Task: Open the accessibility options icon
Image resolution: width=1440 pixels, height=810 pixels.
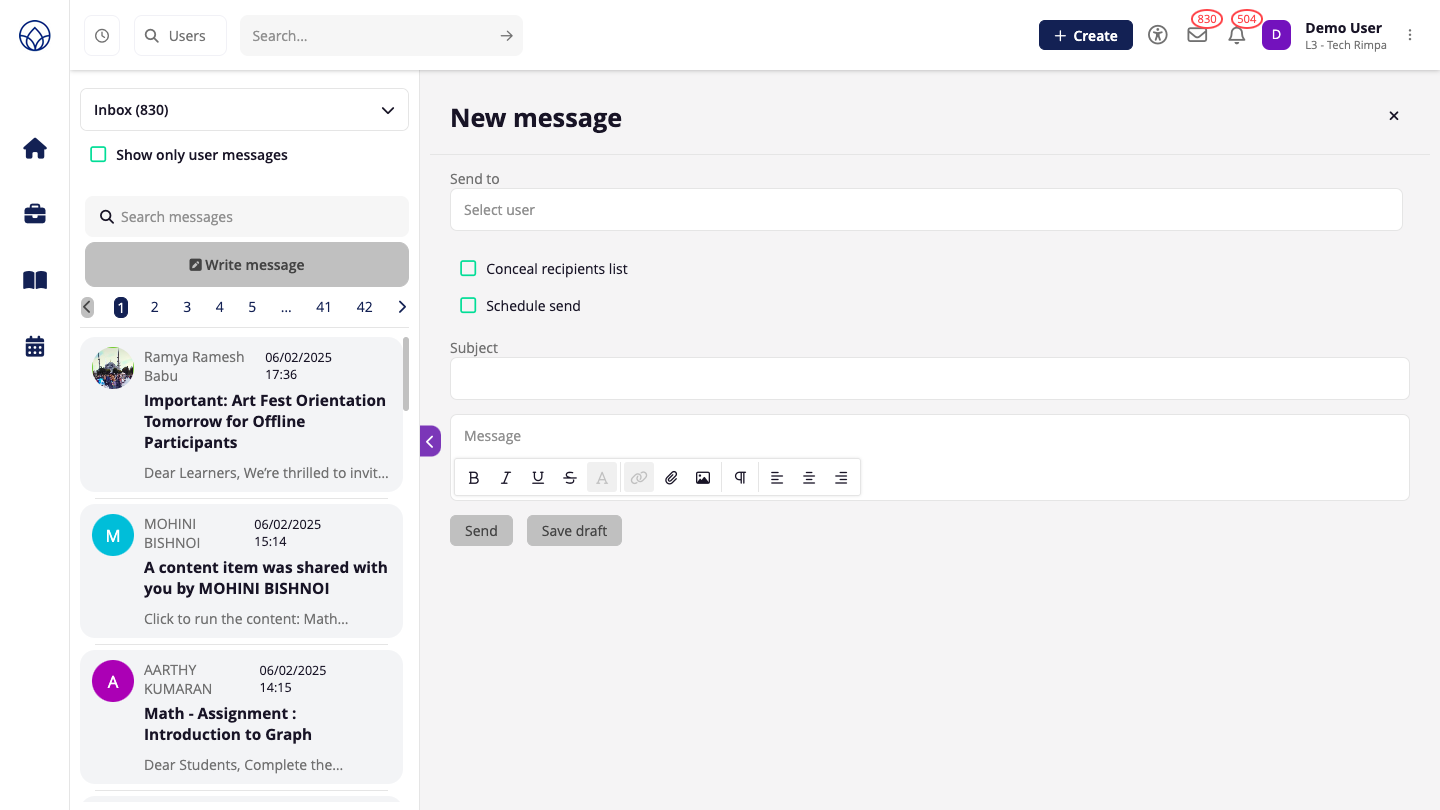Action: (x=1158, y=35)
